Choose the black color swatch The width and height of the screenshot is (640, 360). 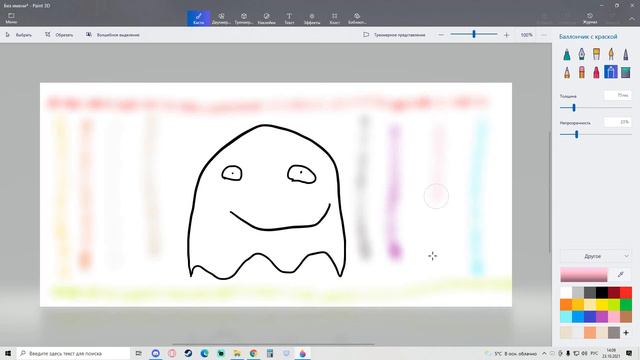(x=602, y=293)
